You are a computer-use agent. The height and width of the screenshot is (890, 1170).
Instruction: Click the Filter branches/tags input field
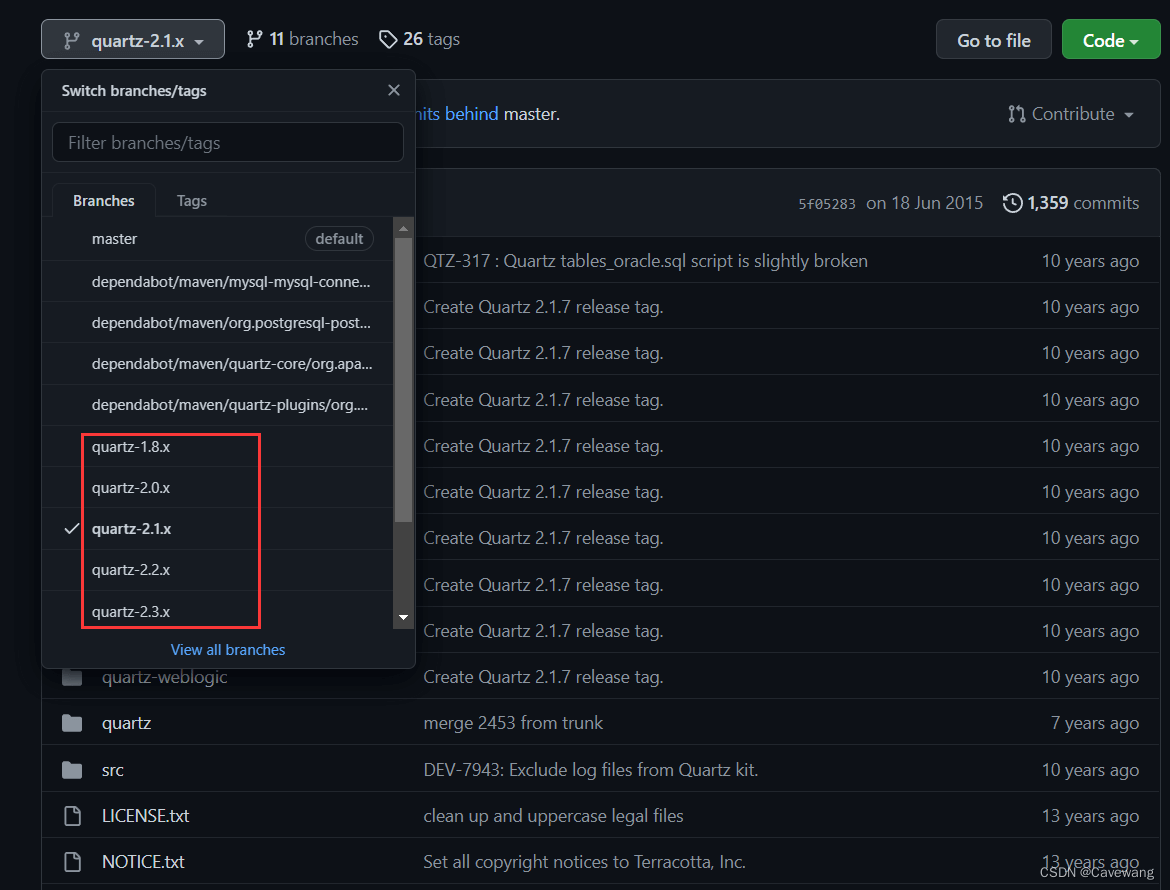228,143
